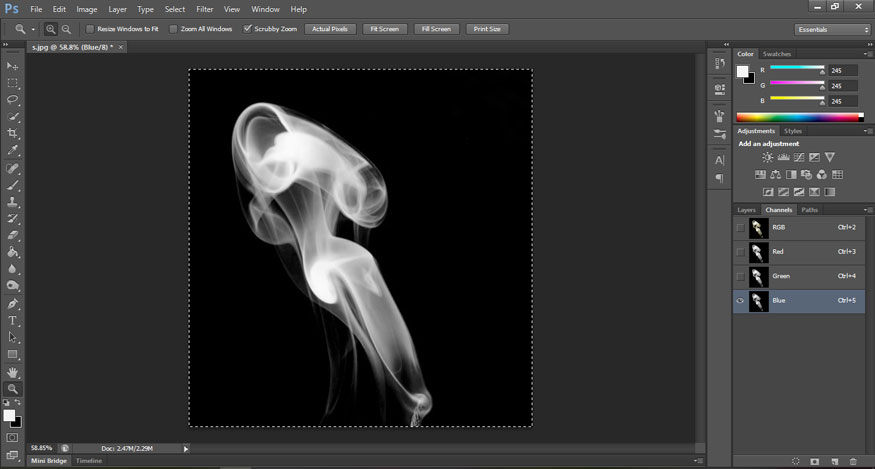Show the Red channel visibility
The width and height of the screenshot is (875, 469).
[740, 252]
